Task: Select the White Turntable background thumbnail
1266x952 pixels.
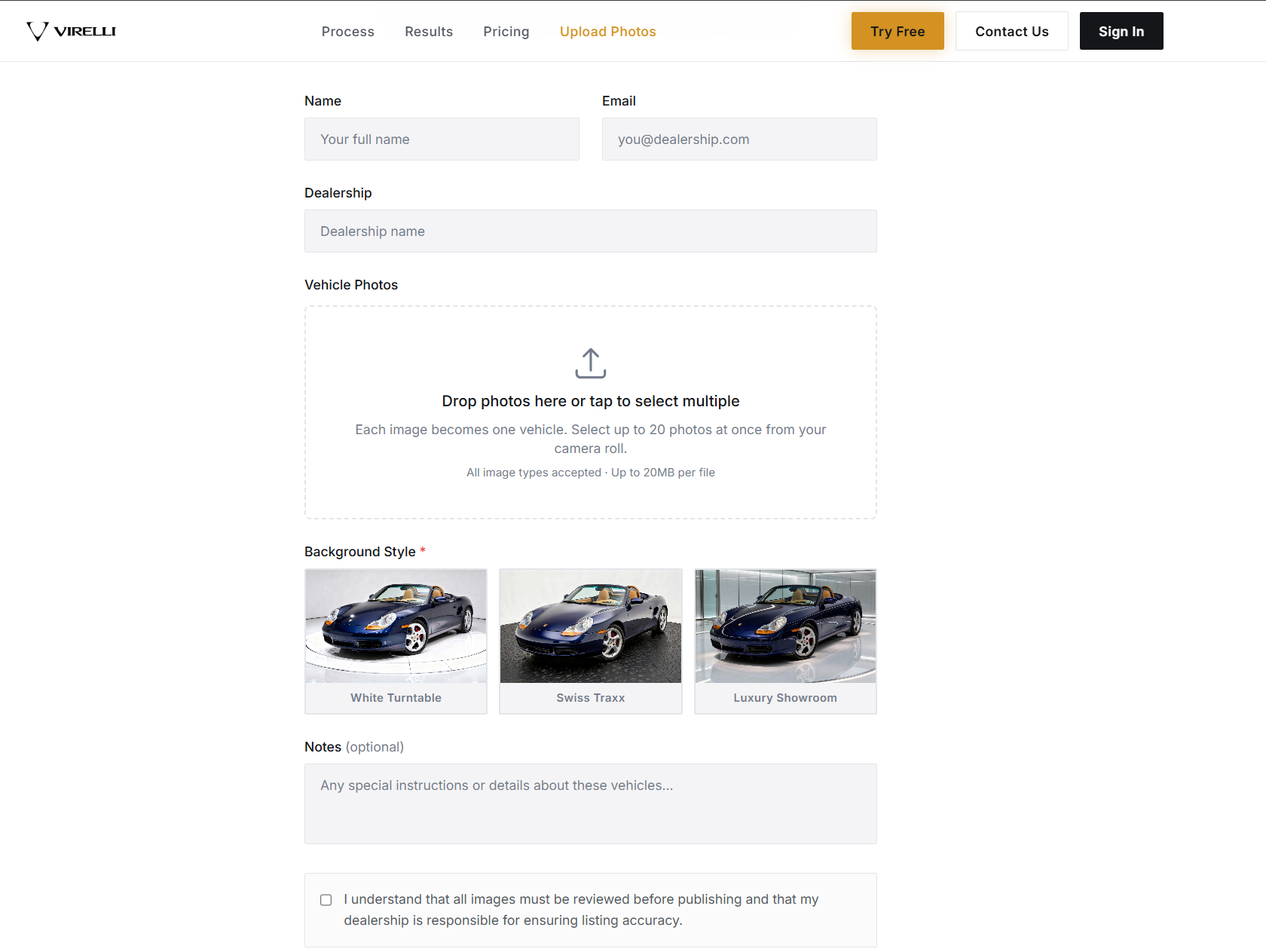Action: [x=396, y=626]
